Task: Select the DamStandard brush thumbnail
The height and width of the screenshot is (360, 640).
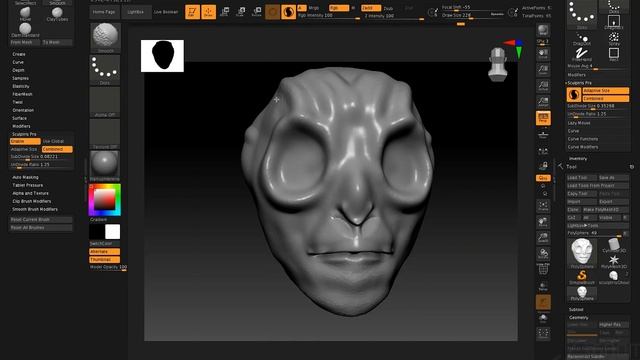Action: pos(25,29)
